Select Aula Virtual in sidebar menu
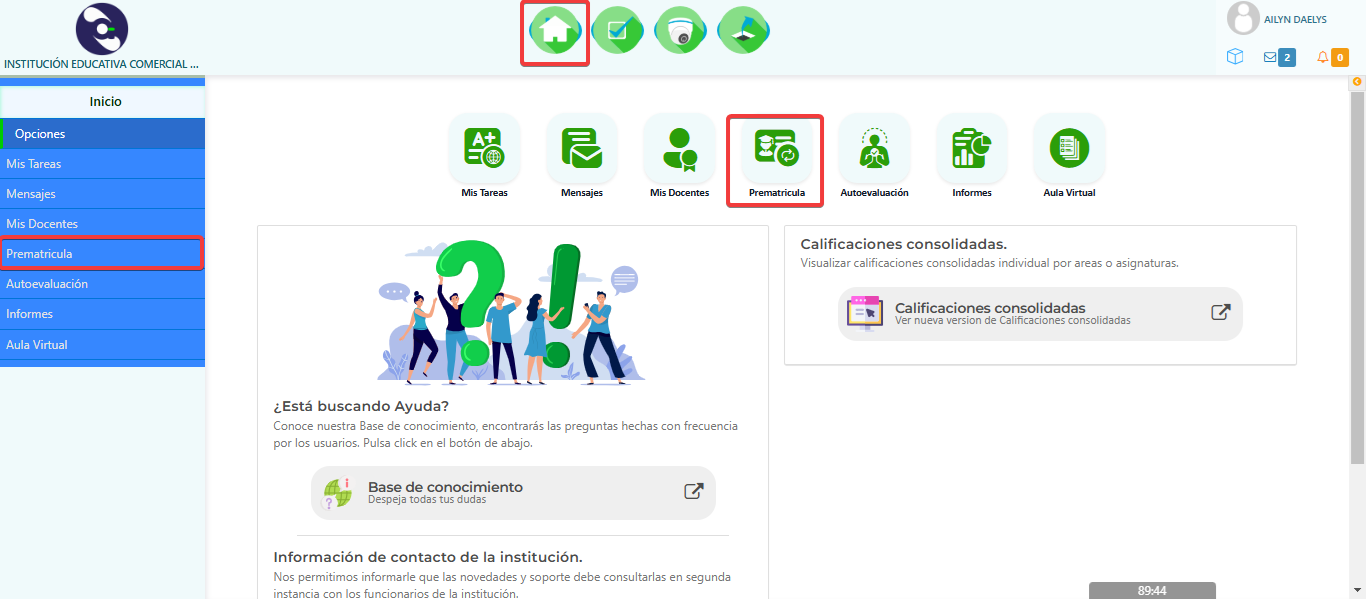Viewport: 1366px width, 599px height. [x=103, y=345]
